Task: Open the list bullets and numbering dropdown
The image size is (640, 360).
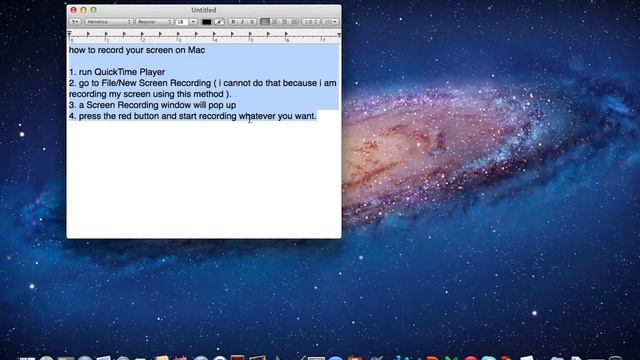Action: pyautogui.click(x=330, y=22)
